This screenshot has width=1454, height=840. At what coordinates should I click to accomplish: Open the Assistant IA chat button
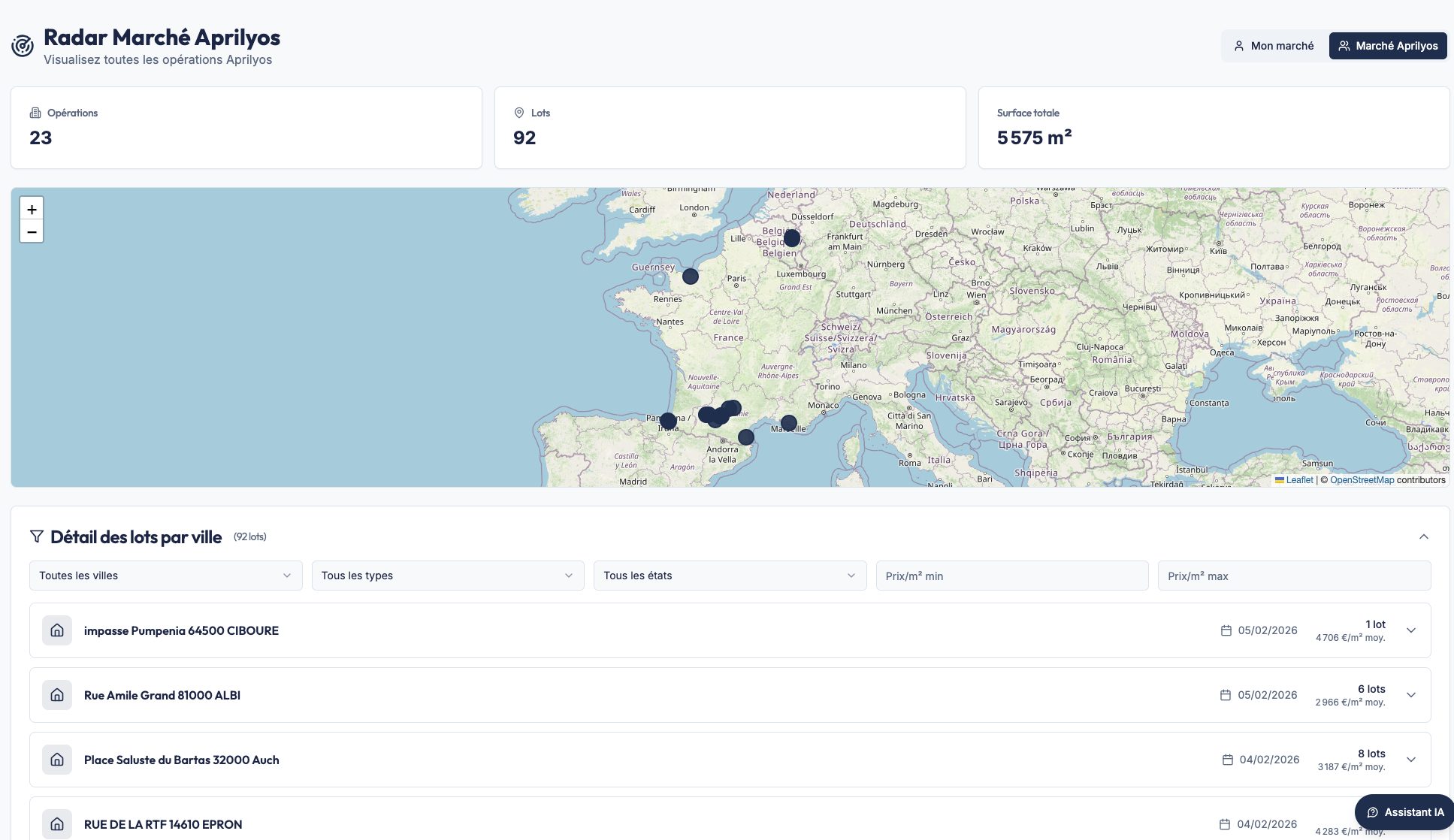[x=1405, y=812]
